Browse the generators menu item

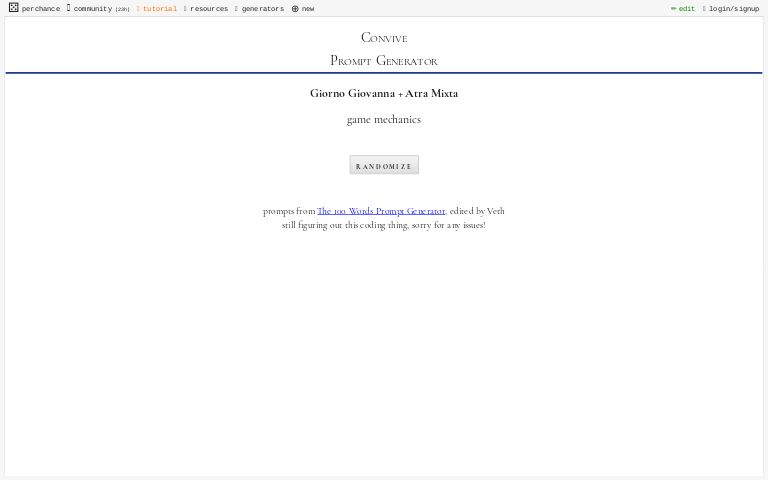tap(263, 9)
